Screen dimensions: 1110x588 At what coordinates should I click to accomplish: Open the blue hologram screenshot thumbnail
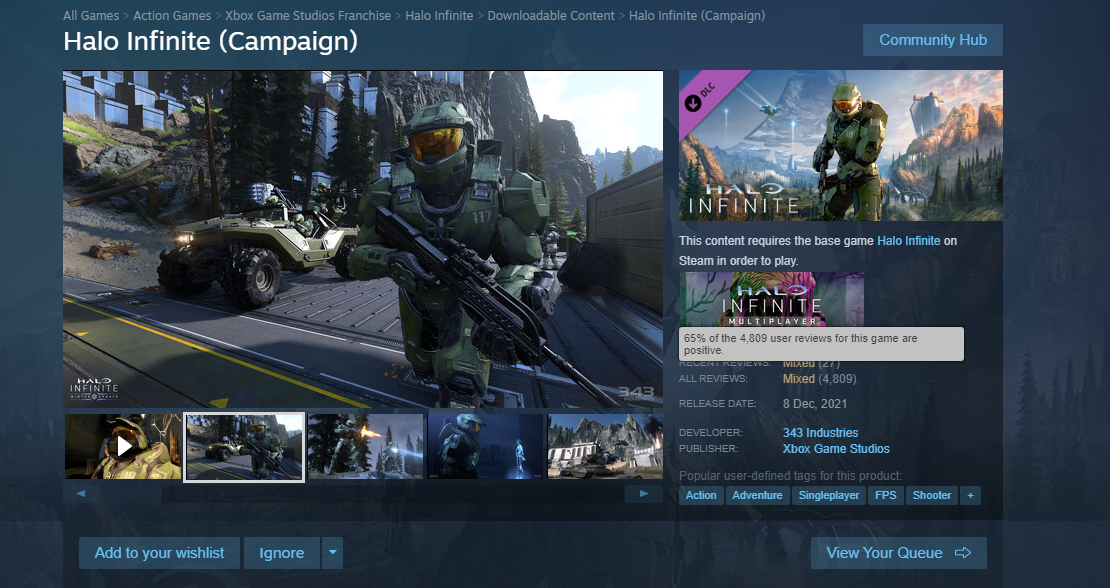click(x=486, y=446)
